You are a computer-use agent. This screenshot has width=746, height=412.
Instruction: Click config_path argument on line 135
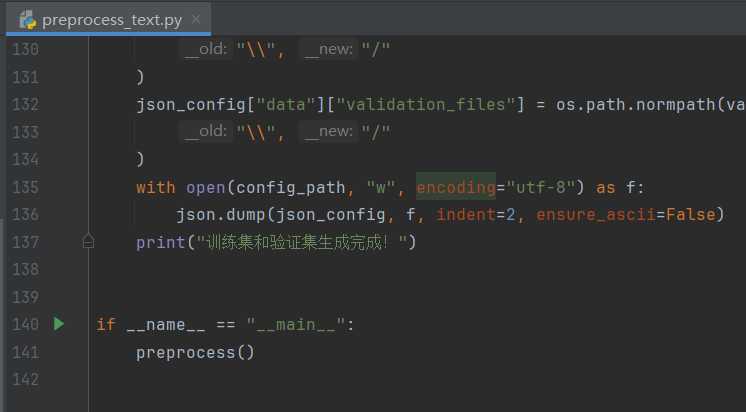(290, 188)
